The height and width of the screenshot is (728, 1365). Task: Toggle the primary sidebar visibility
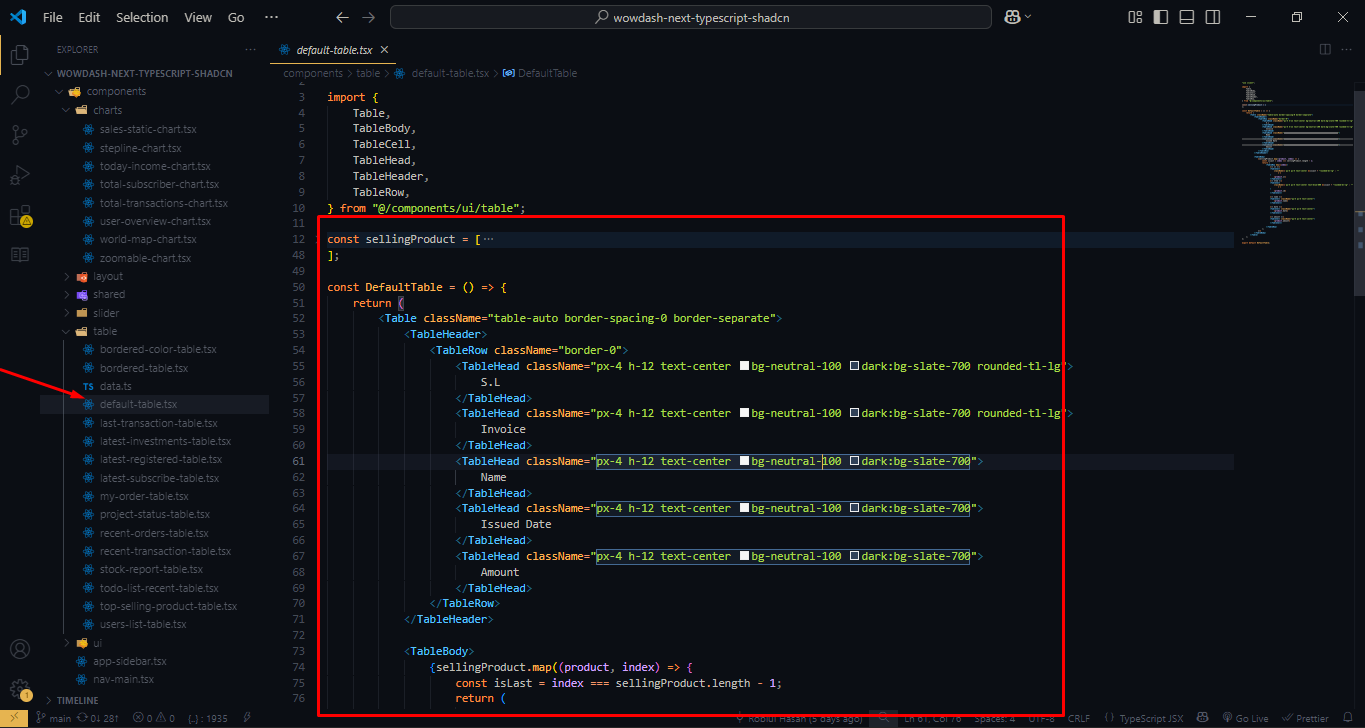click(x=1161, y=17)
